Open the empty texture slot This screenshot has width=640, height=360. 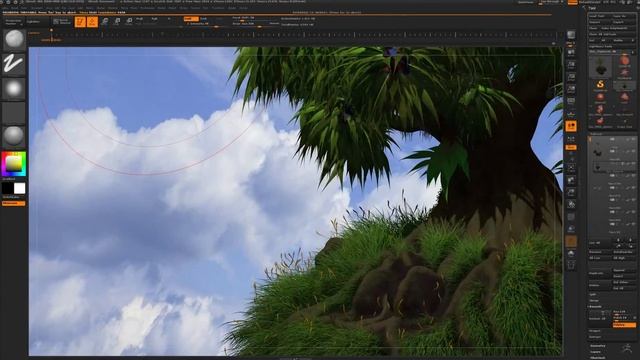pyautogui.click(x=14, y=113)
